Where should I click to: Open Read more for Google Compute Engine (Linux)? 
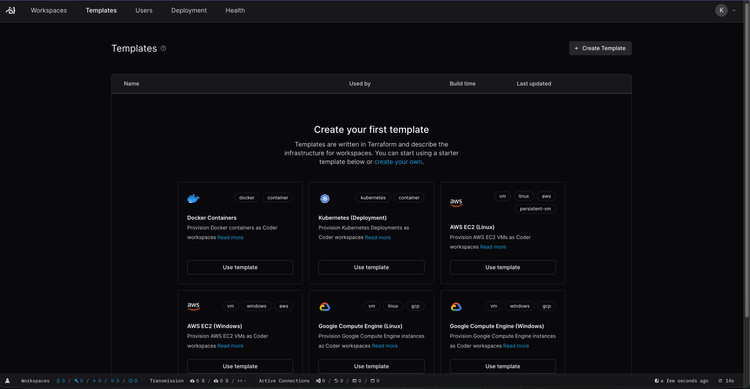click(385, 346)
